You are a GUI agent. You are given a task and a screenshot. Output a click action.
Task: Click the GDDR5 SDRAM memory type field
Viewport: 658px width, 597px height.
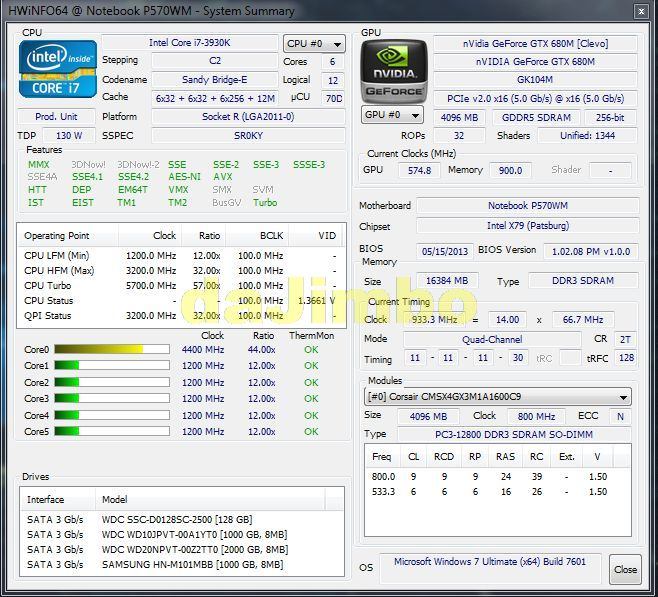(536, 118)
